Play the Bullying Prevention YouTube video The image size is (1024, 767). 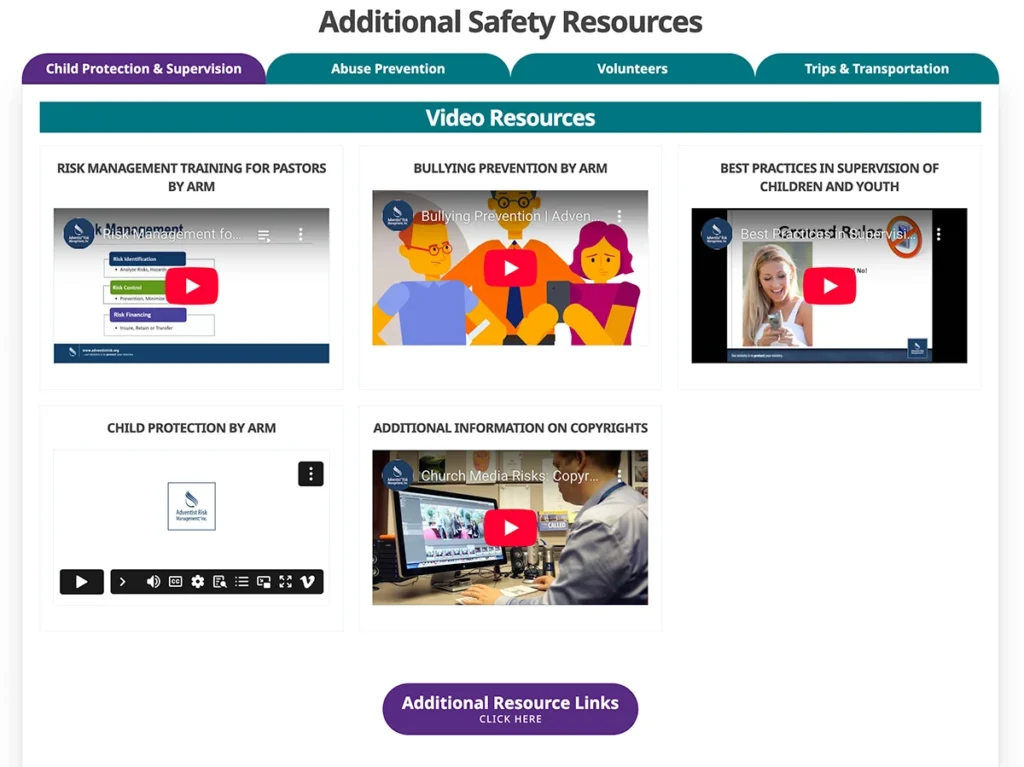pos(510,268)
